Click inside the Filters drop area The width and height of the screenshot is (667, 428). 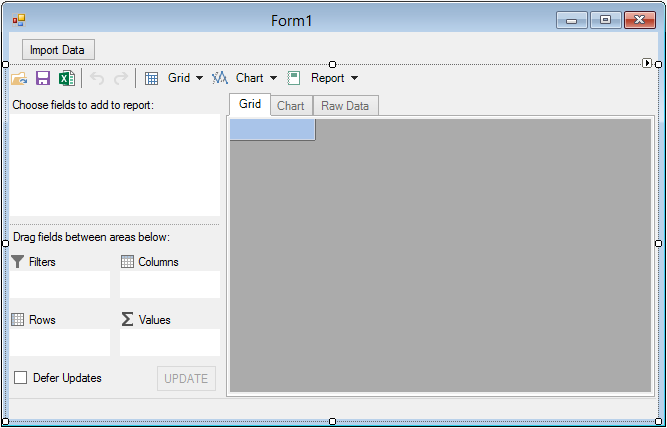click(60, 284)
